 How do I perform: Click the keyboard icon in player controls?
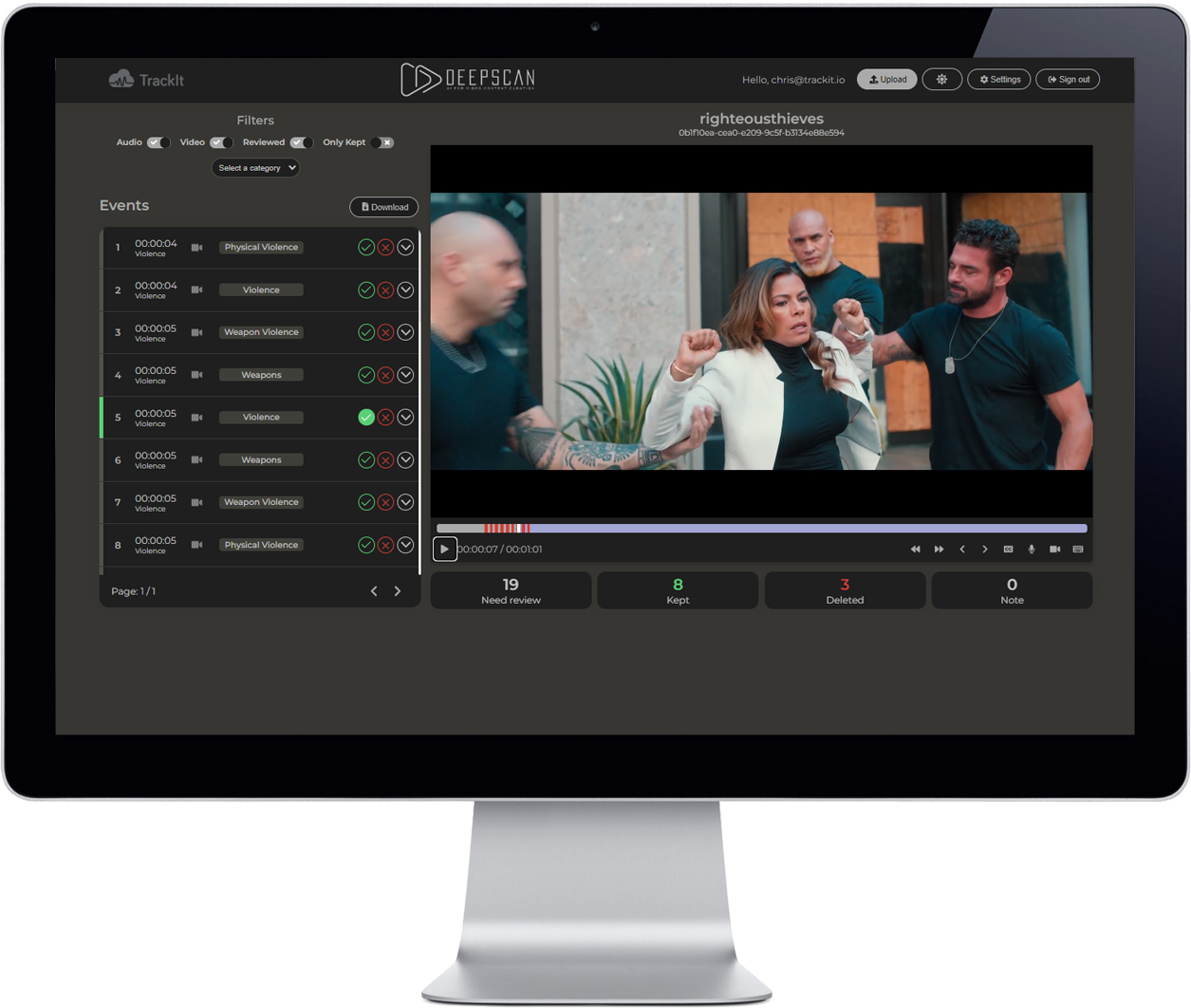click(1078, 550)
